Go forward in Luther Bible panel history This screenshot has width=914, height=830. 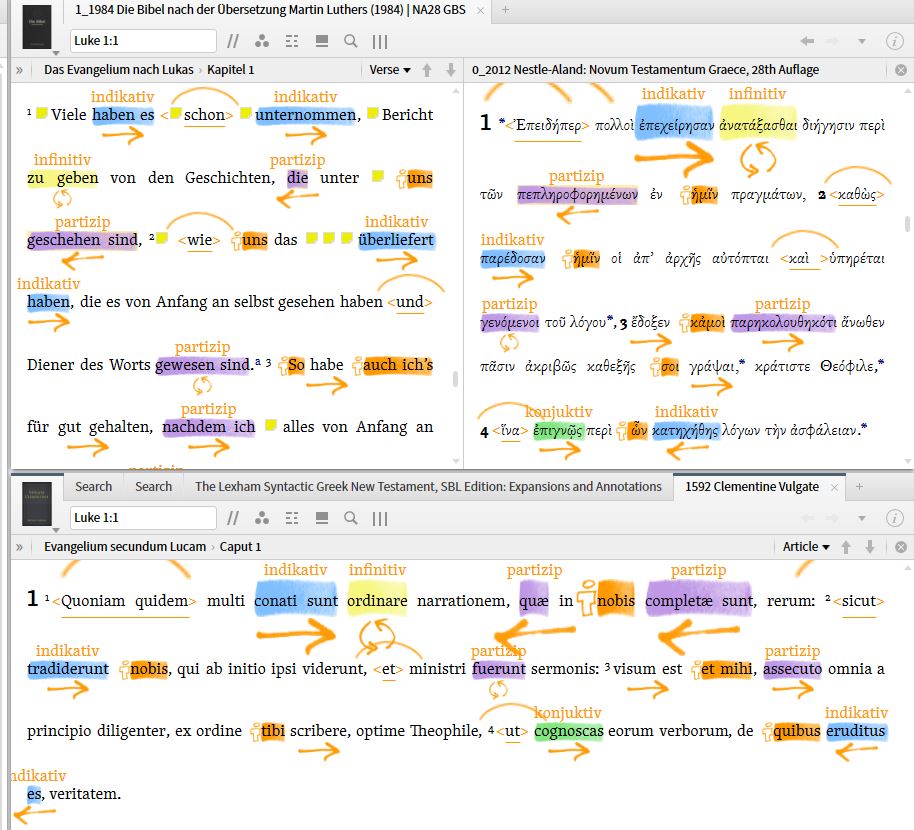click(x=832, y=41)
